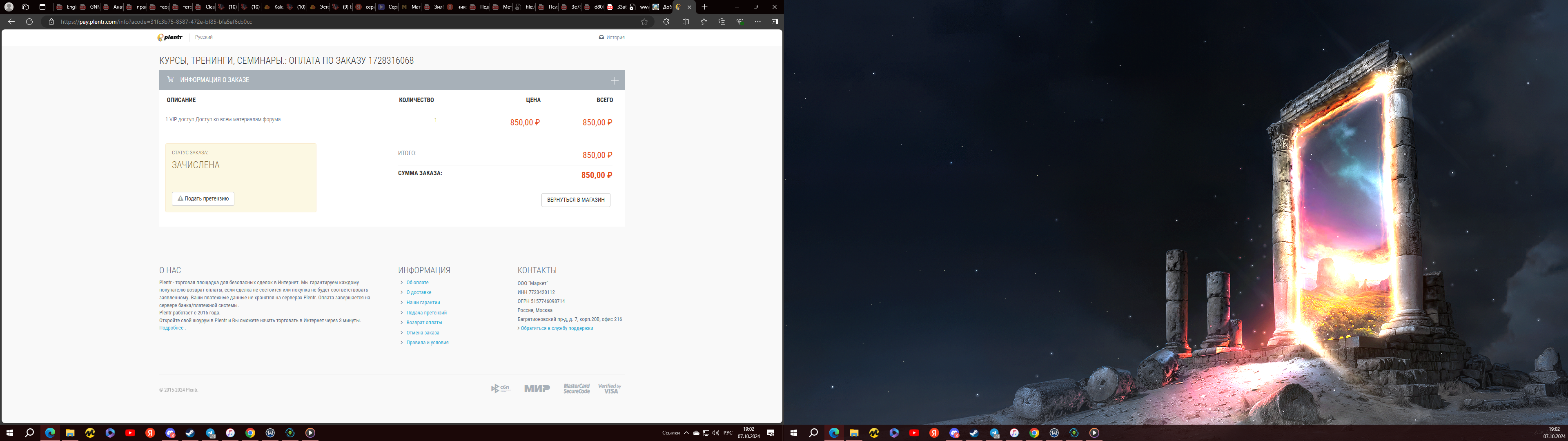The width and height of the screenshot is (1568, 441).
Task: Open the Русский language selector
Action: click(204, 37)
